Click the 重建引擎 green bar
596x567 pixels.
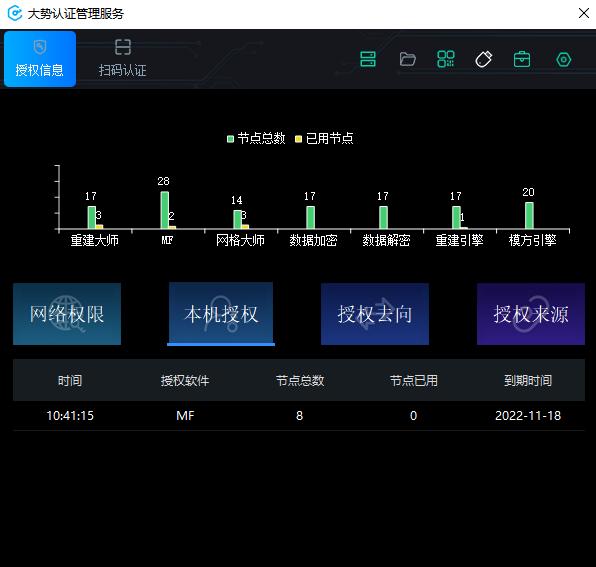(x=457, y=217)
